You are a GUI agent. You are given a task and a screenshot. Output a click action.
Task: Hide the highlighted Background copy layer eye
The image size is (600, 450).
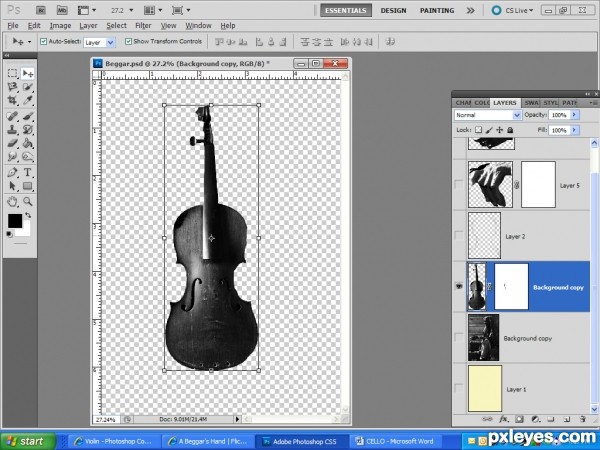459,286
